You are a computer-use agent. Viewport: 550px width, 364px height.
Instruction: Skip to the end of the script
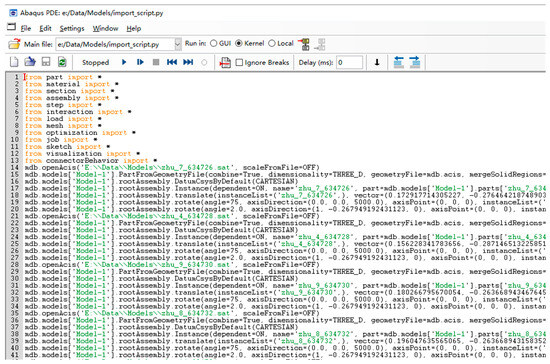[x=188, y=62]
